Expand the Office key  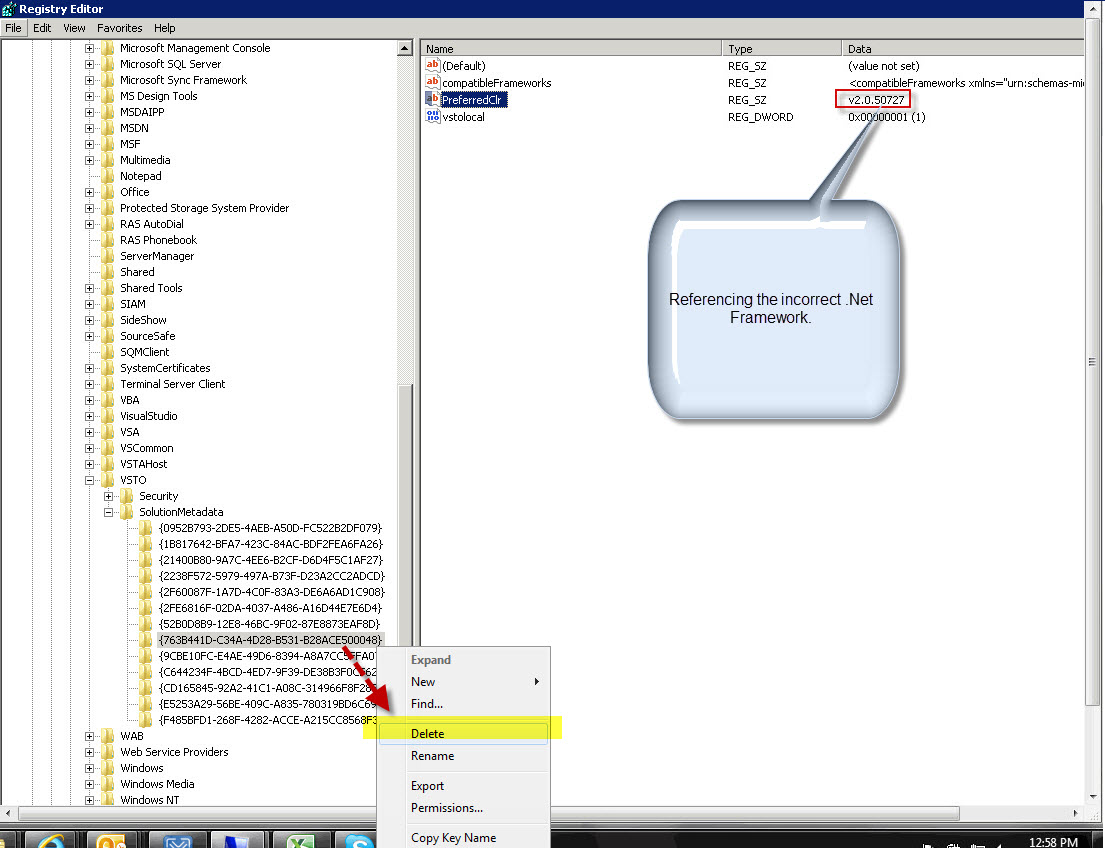[x=89, y=192]
